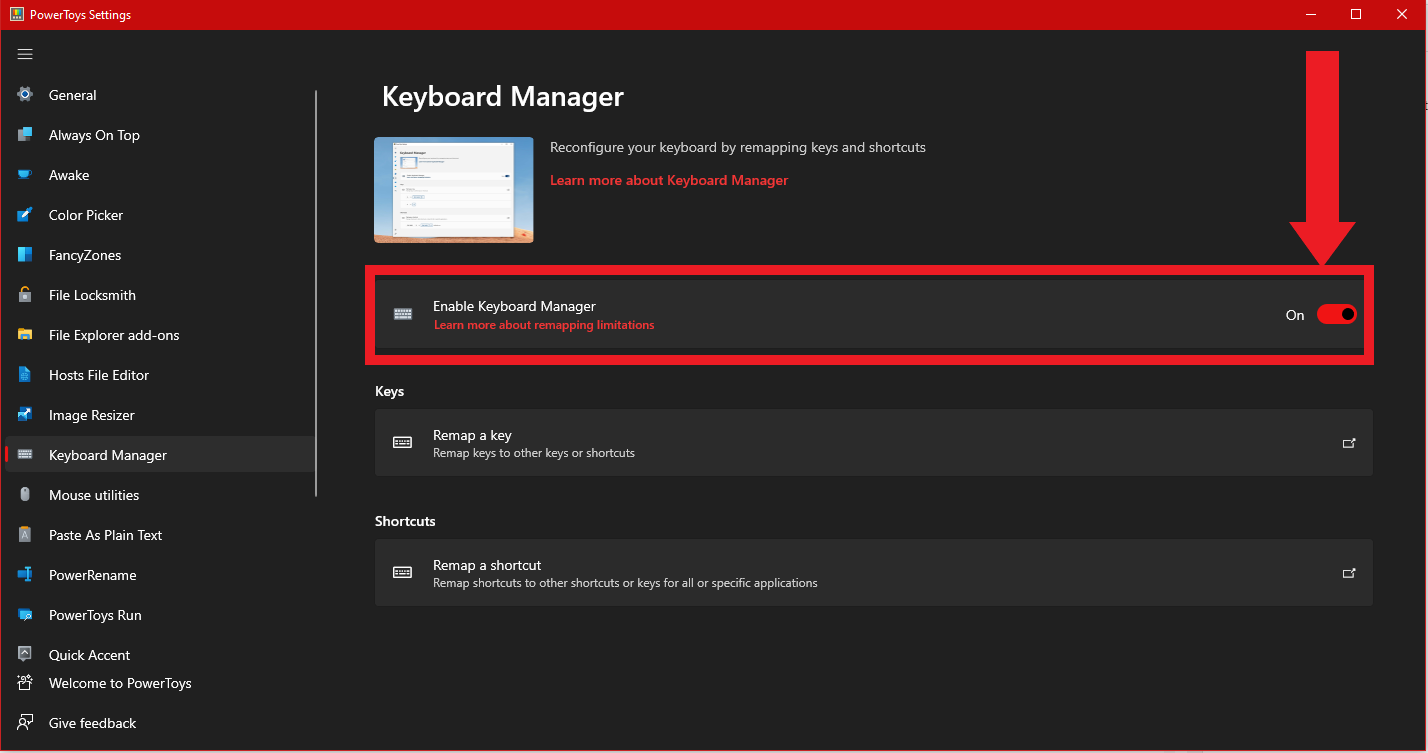This screenshot has width=1428, height=753.
Task: Select File Locksmith in sidebar
Action: [x=160, y=295]
